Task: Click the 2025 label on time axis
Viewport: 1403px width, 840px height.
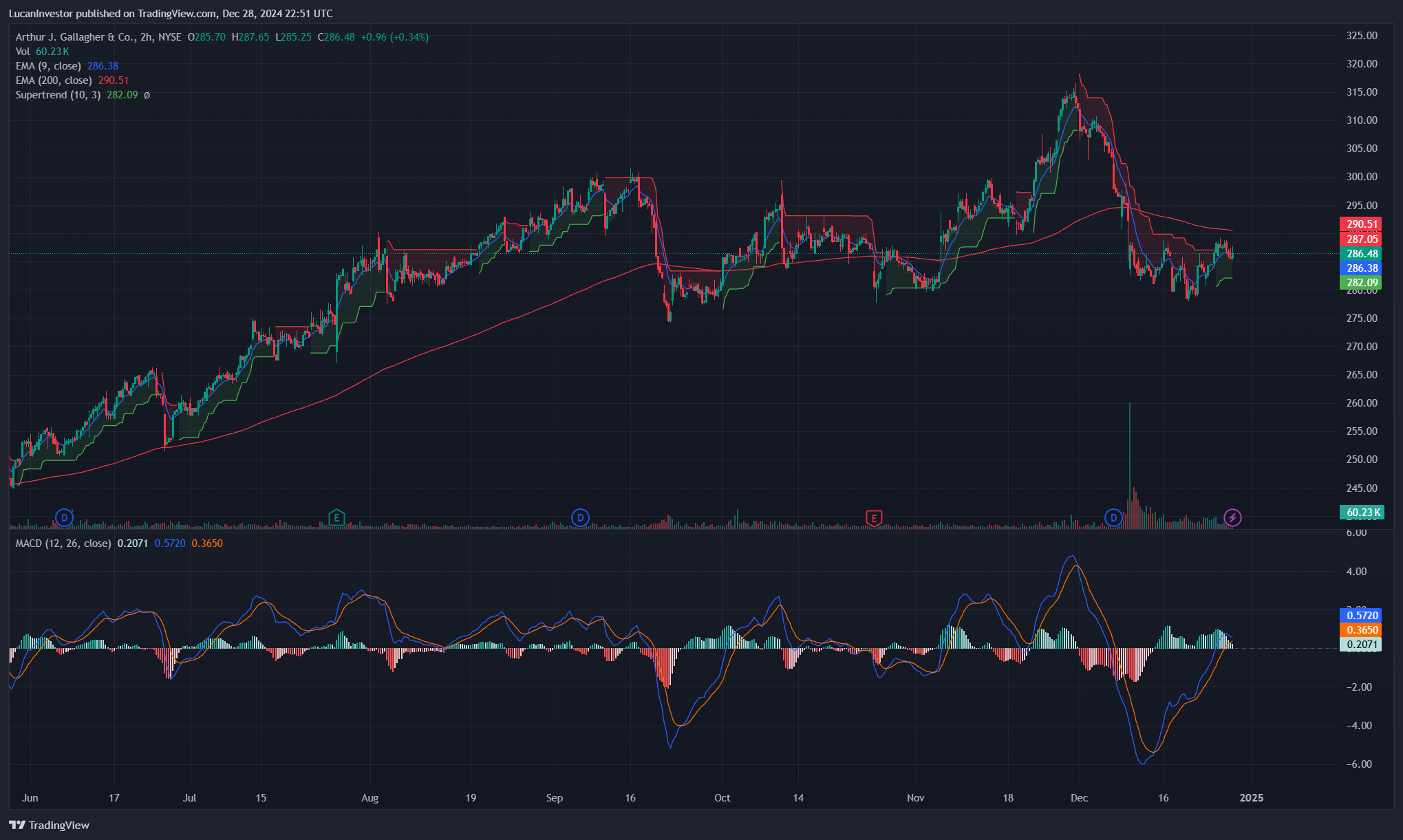Action: [1252, 798]
